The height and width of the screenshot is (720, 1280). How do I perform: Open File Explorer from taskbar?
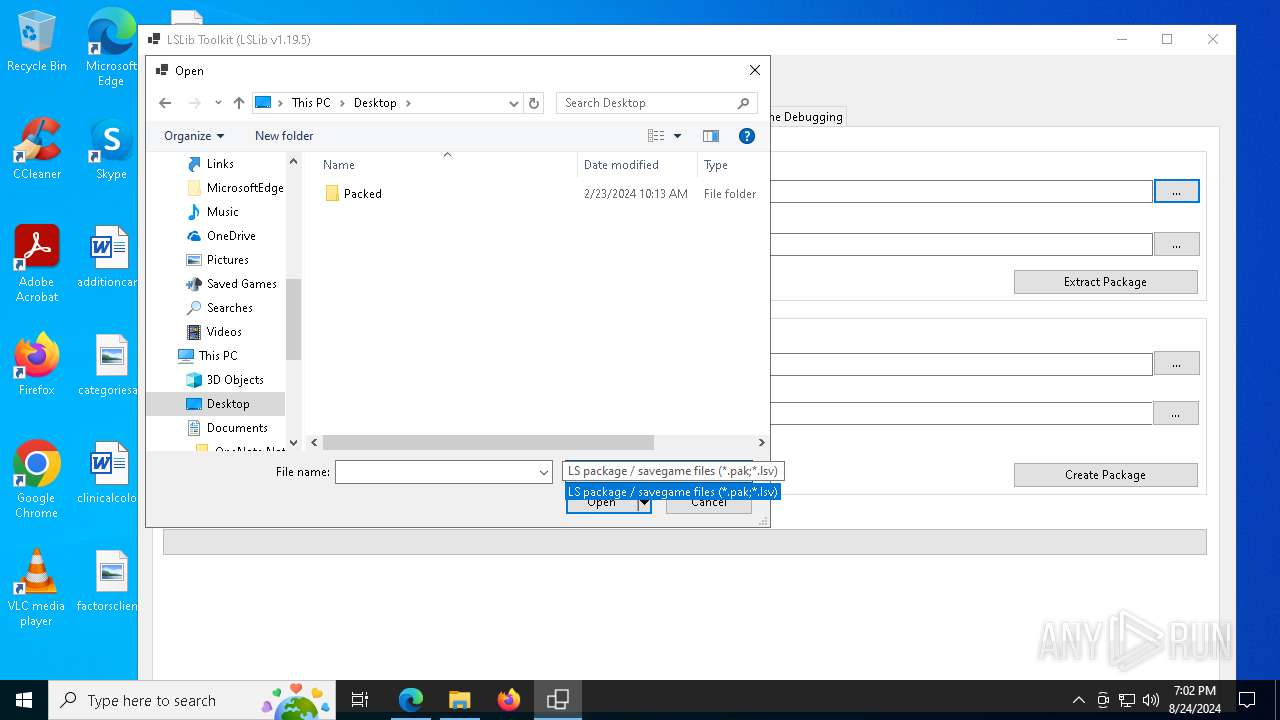[459, 700]
